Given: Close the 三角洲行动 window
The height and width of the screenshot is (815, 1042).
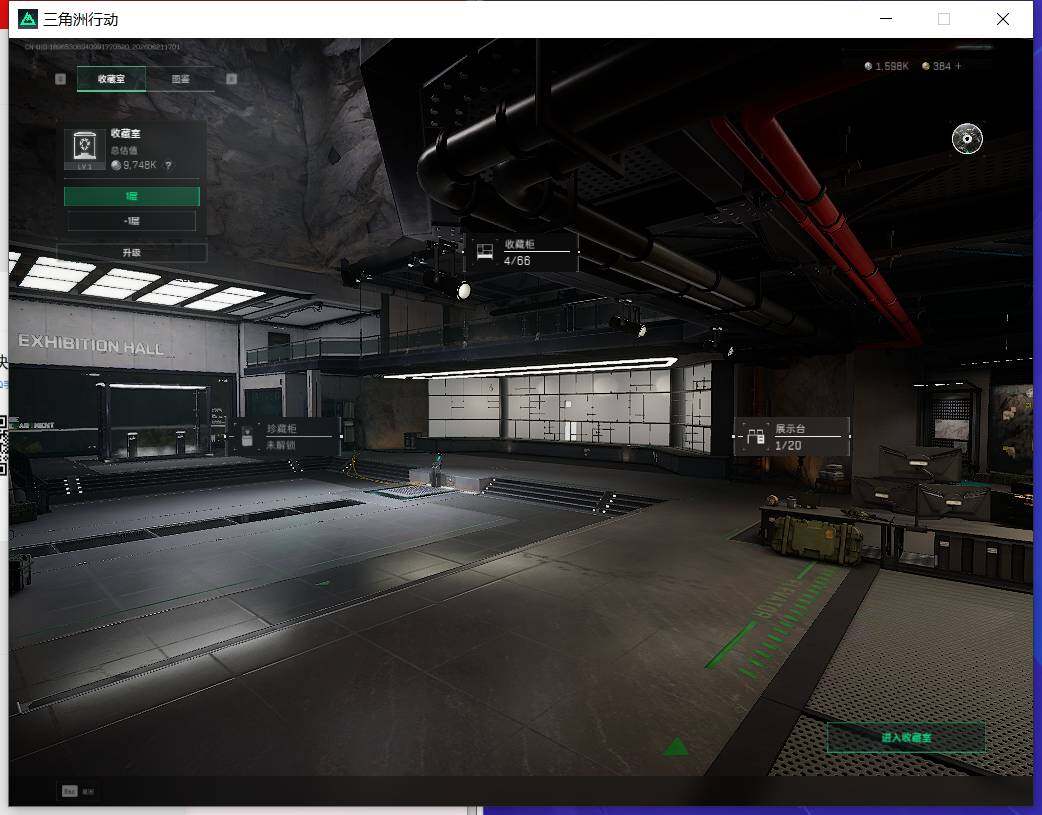Looking at the screenshot, I should (1003, 19).
